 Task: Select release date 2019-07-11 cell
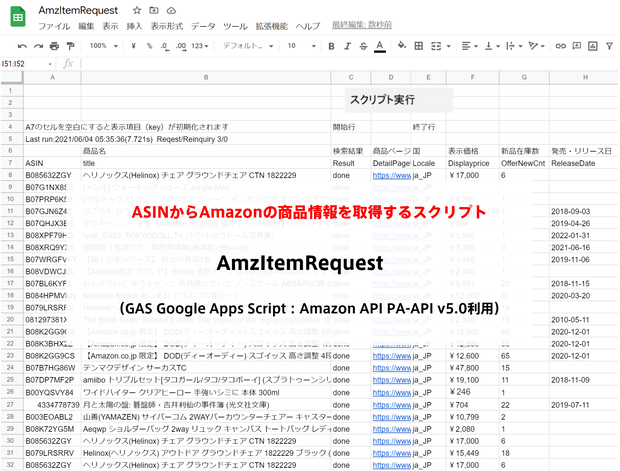pyautogui.click(x=583, y=405)
